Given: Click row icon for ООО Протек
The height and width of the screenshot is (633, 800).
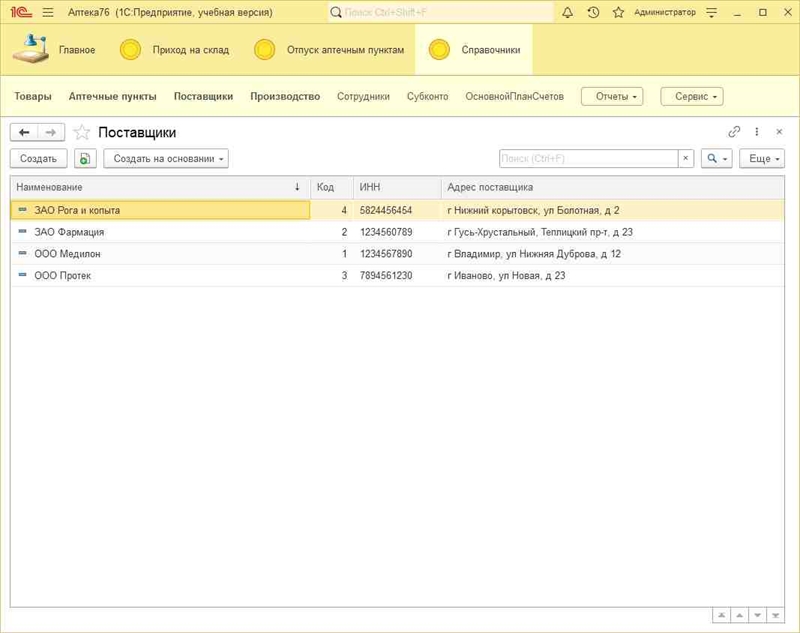Looking at the screenshot, I should tap(22, 275).
